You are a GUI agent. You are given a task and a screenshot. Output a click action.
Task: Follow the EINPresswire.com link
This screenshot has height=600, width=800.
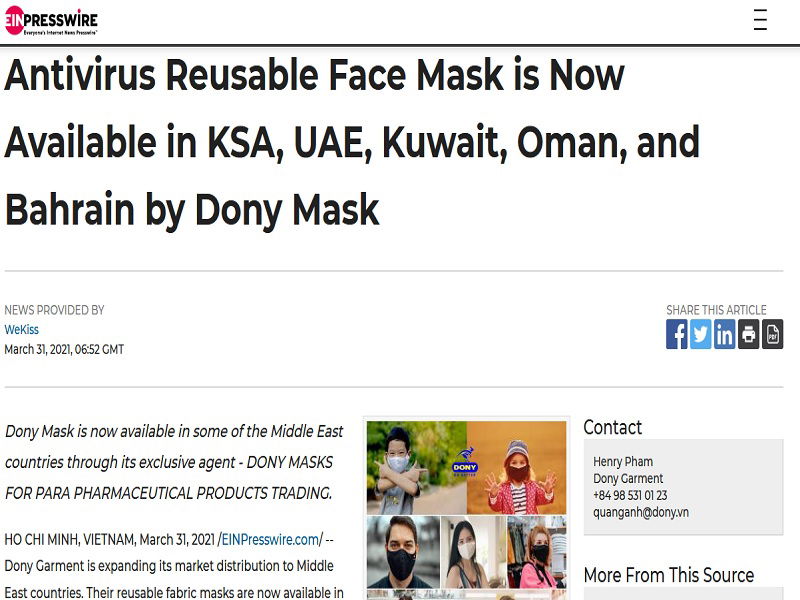[270, 539]
